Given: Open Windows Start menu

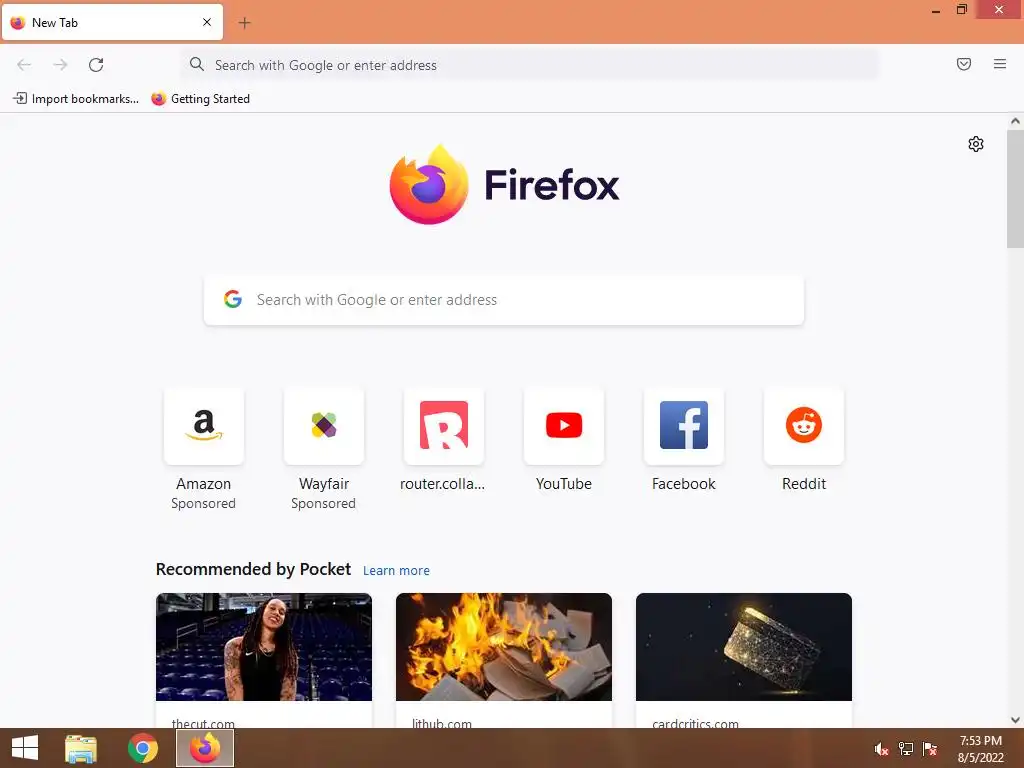Looking at the screenshot, I should pos(25,748).
